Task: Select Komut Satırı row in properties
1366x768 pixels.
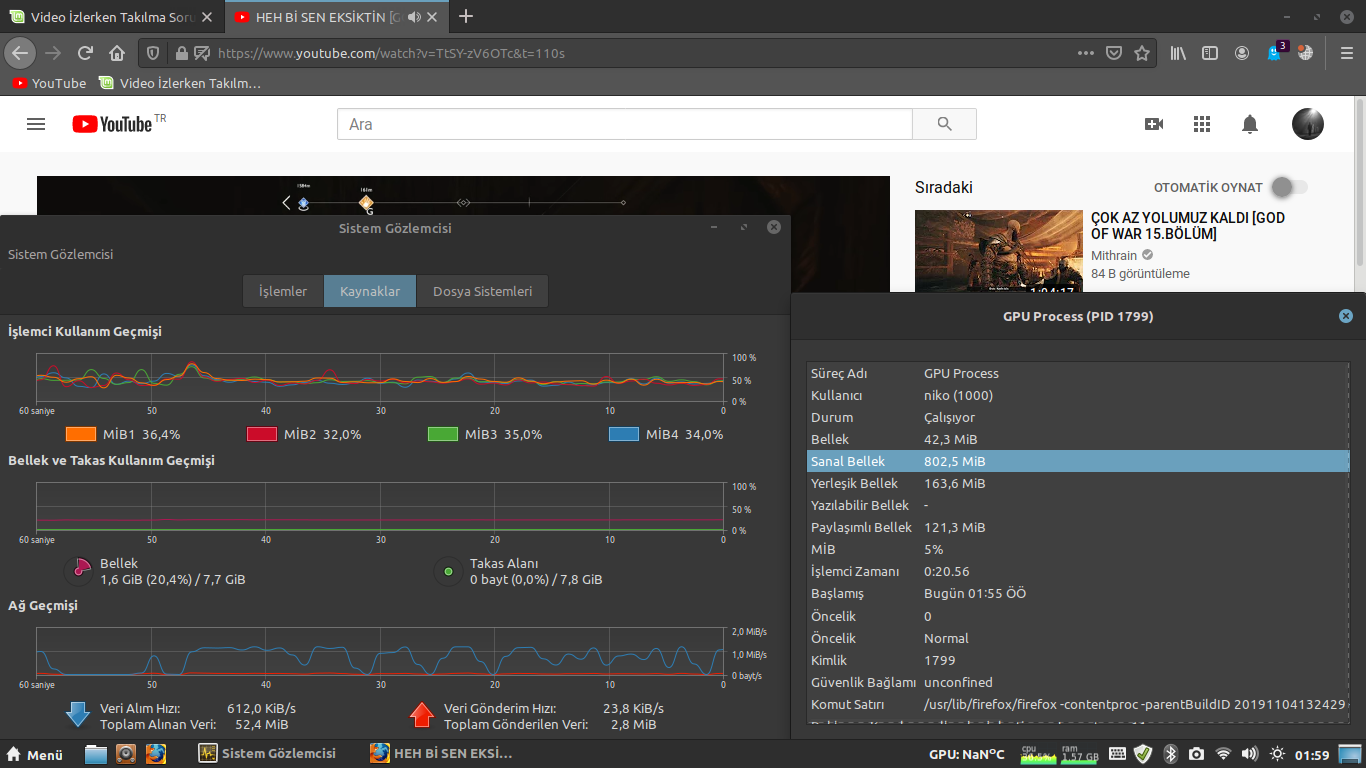Action: pos(1078,704)
